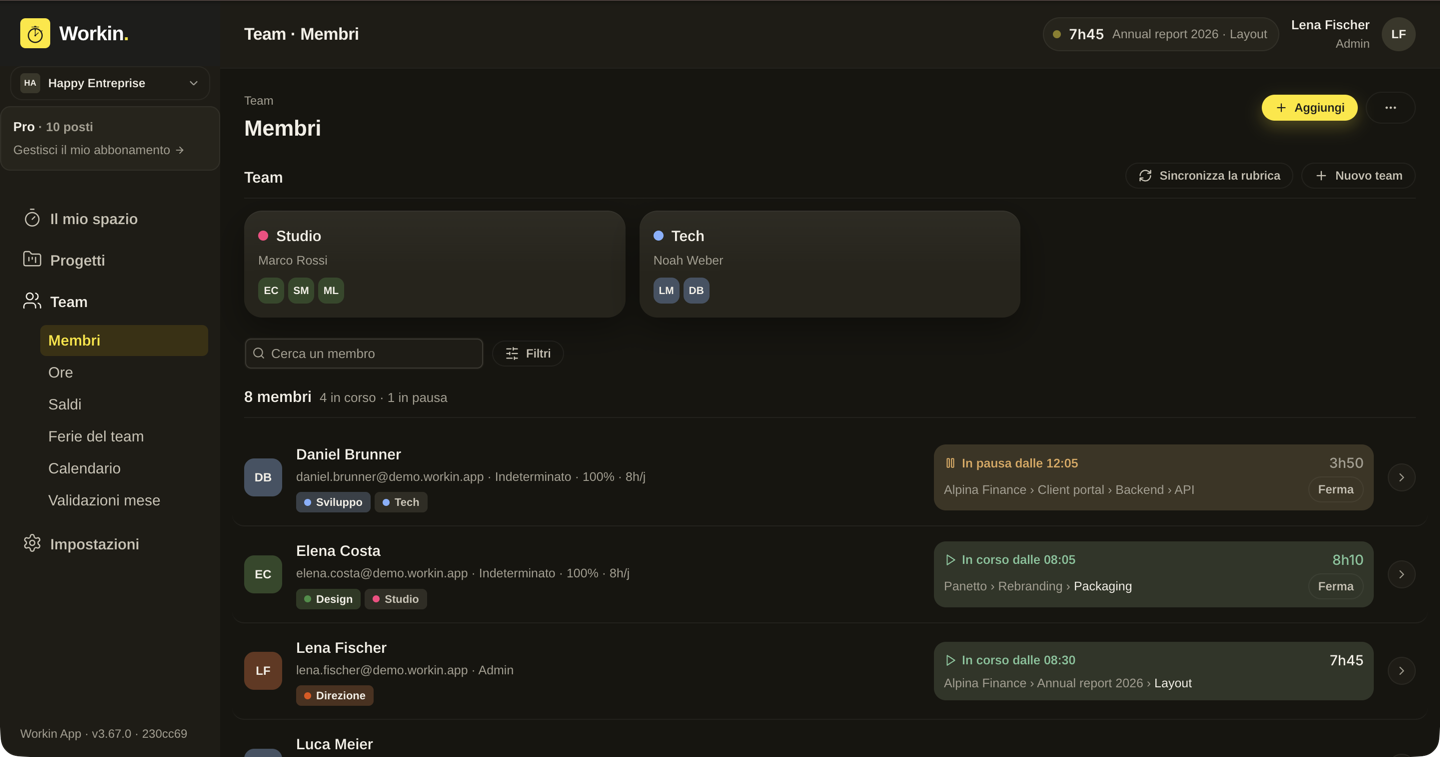Focus the Cerca un membro search field
This screenshot has width=1440, height=757.
364,353
